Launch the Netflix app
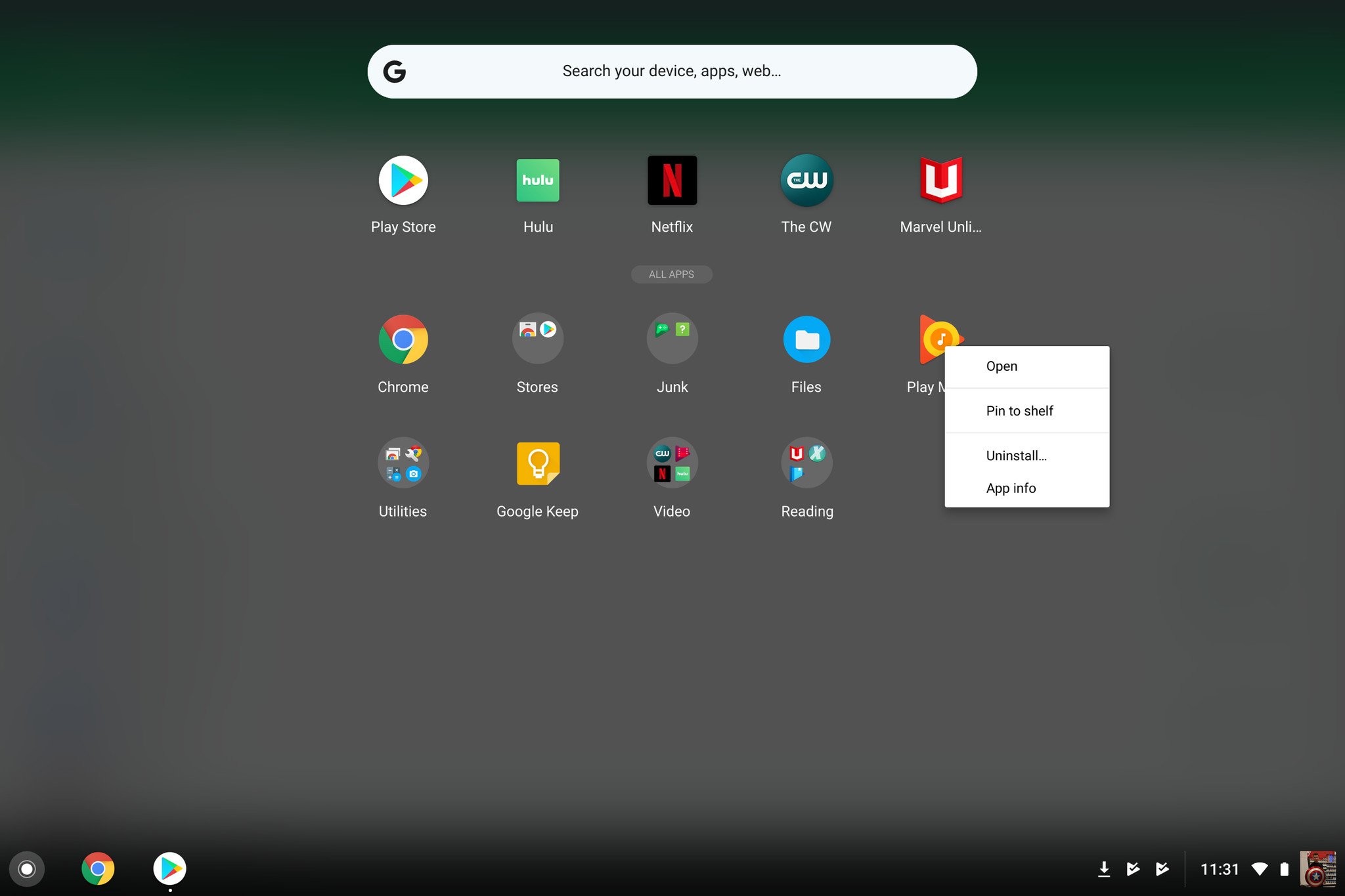 pyautogui.click(x=672, y=181)
